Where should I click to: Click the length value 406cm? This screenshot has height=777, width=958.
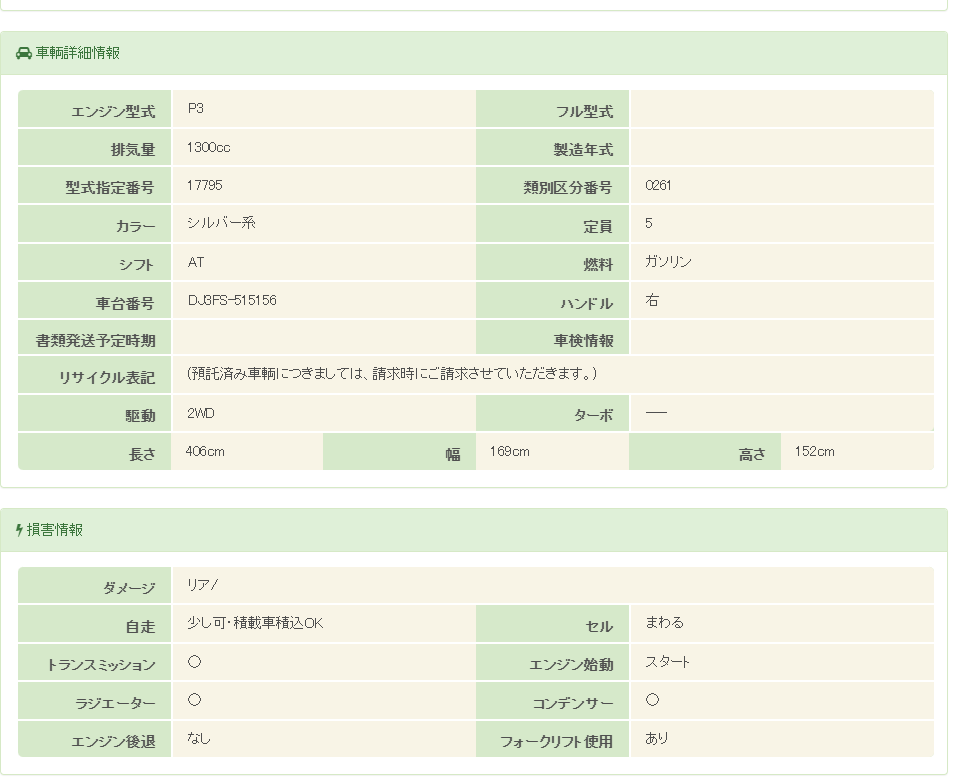(x=205, y=452)
